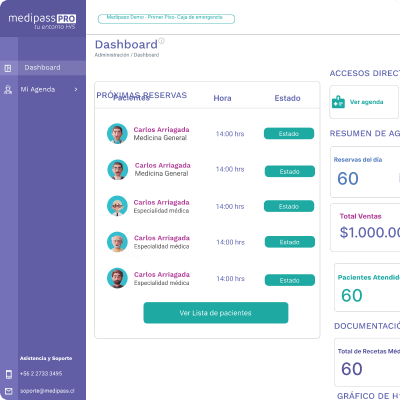Image resolution: width=400 pixels, height=400 pixels.
Task: Open the medipass PRO logo
Action: tap(42, 21)
